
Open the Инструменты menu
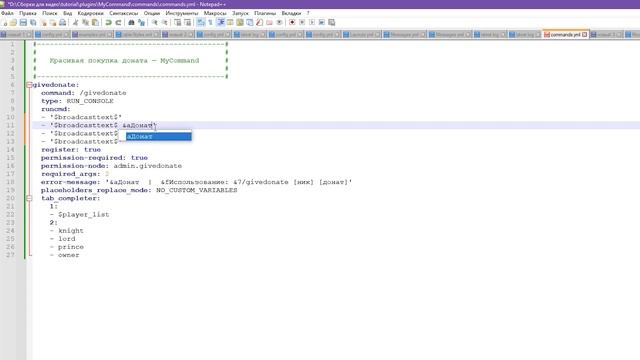tap(182, 13)
